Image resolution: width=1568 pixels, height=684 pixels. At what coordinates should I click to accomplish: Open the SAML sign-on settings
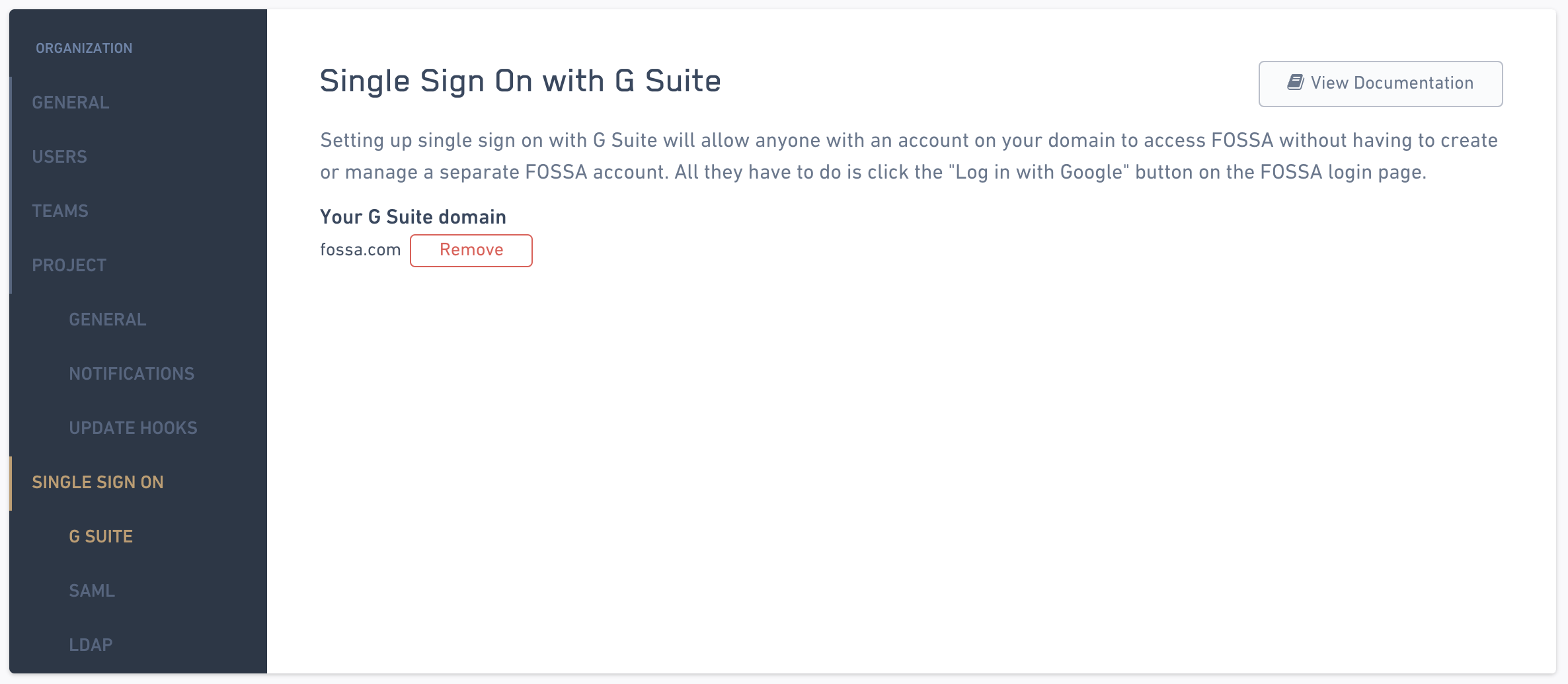tap(92, 591)
